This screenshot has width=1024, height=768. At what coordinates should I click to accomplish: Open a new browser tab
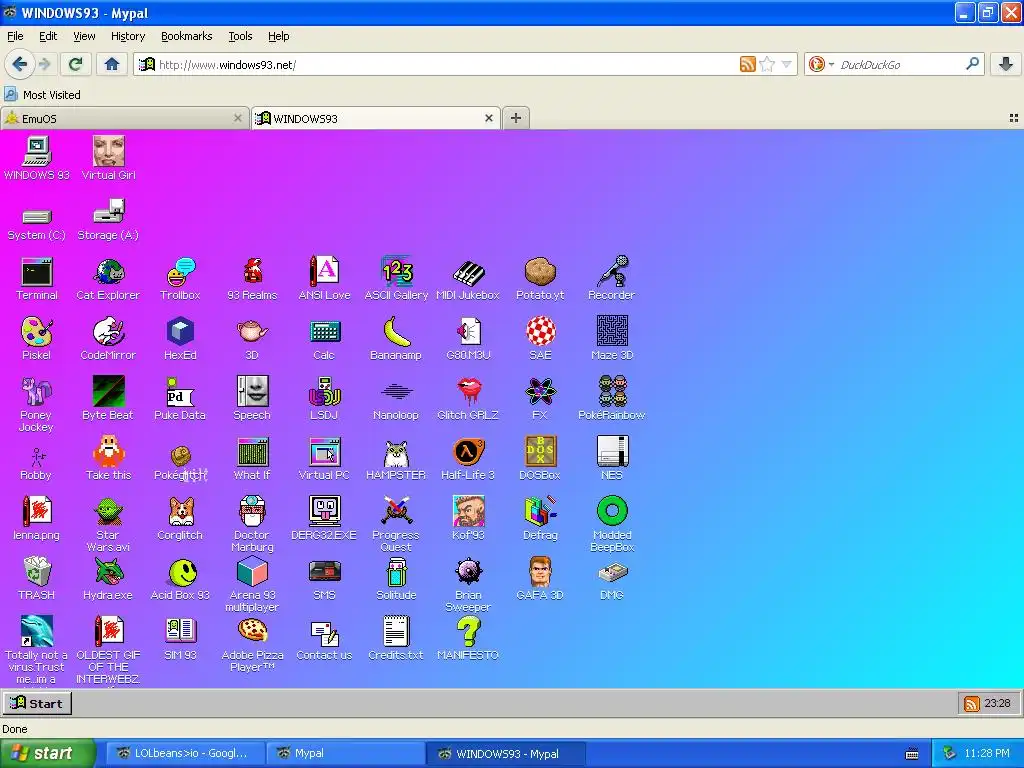[515, 118]
